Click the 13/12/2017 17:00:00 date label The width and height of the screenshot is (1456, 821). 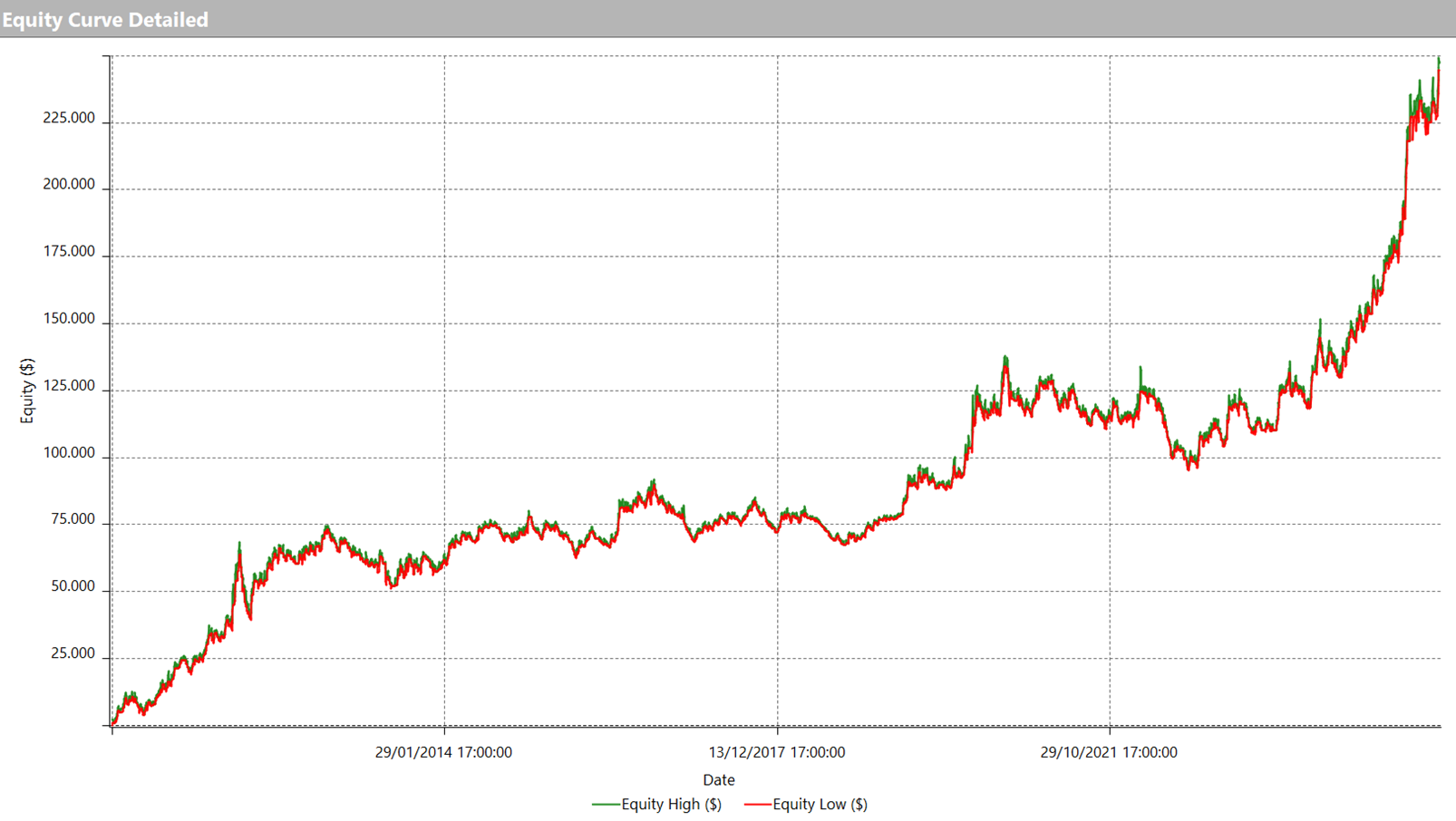[x=776, y=752]
